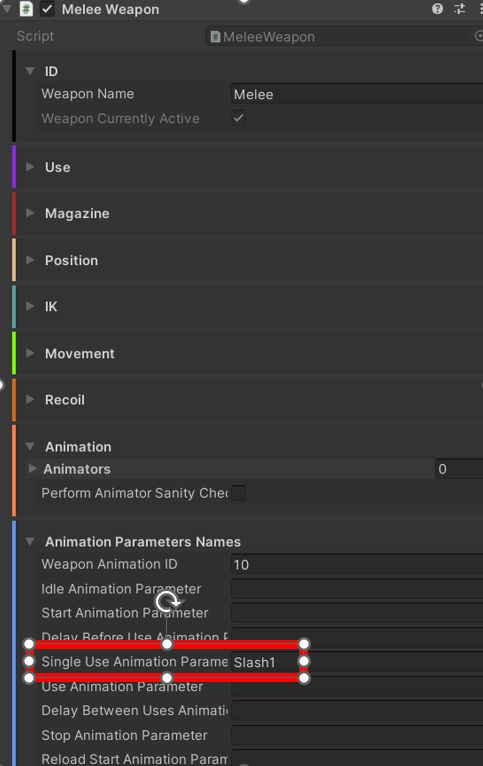Edit the Weapon Animation ID value 10

[x=357, y=565]
